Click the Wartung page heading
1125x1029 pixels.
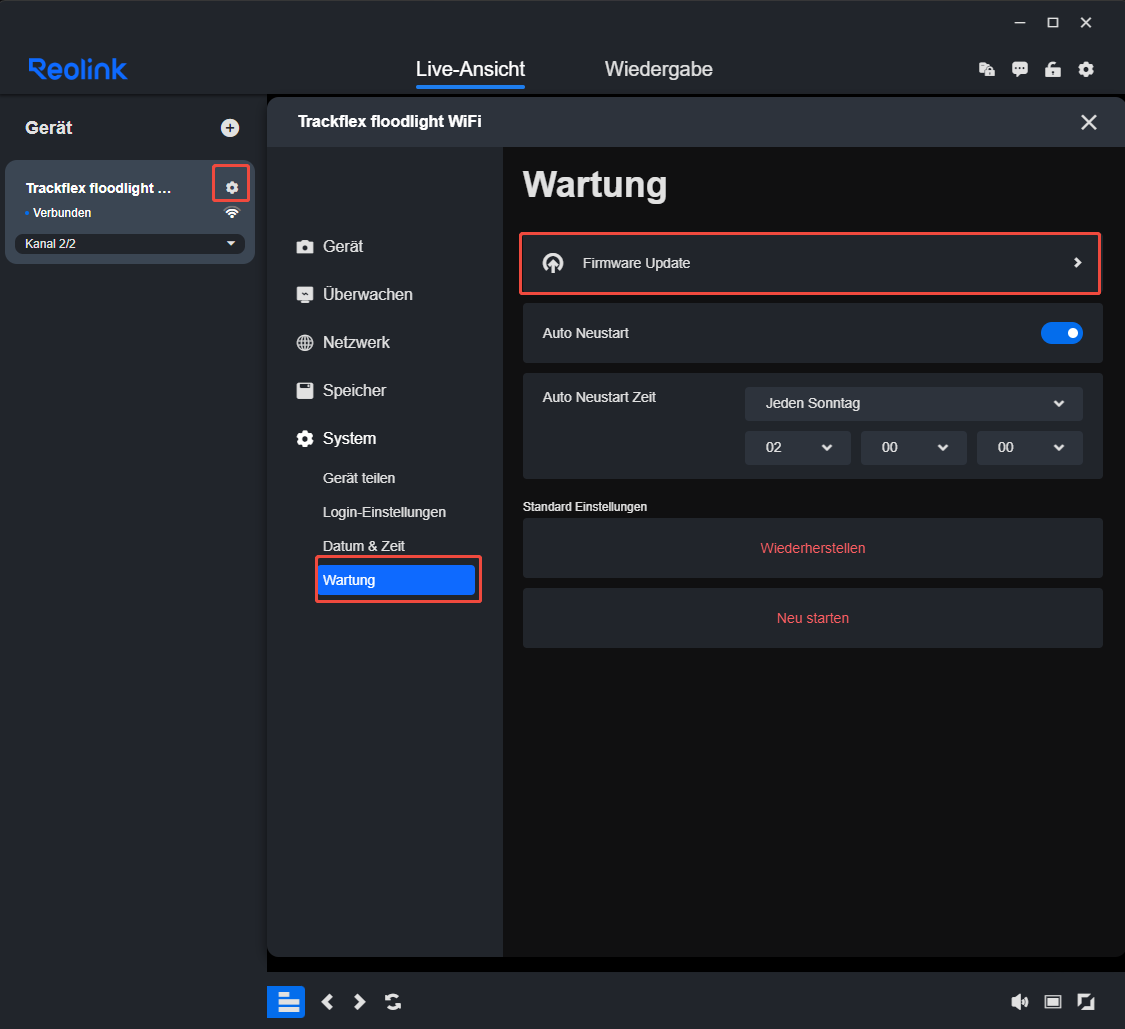tap(595, 185)
